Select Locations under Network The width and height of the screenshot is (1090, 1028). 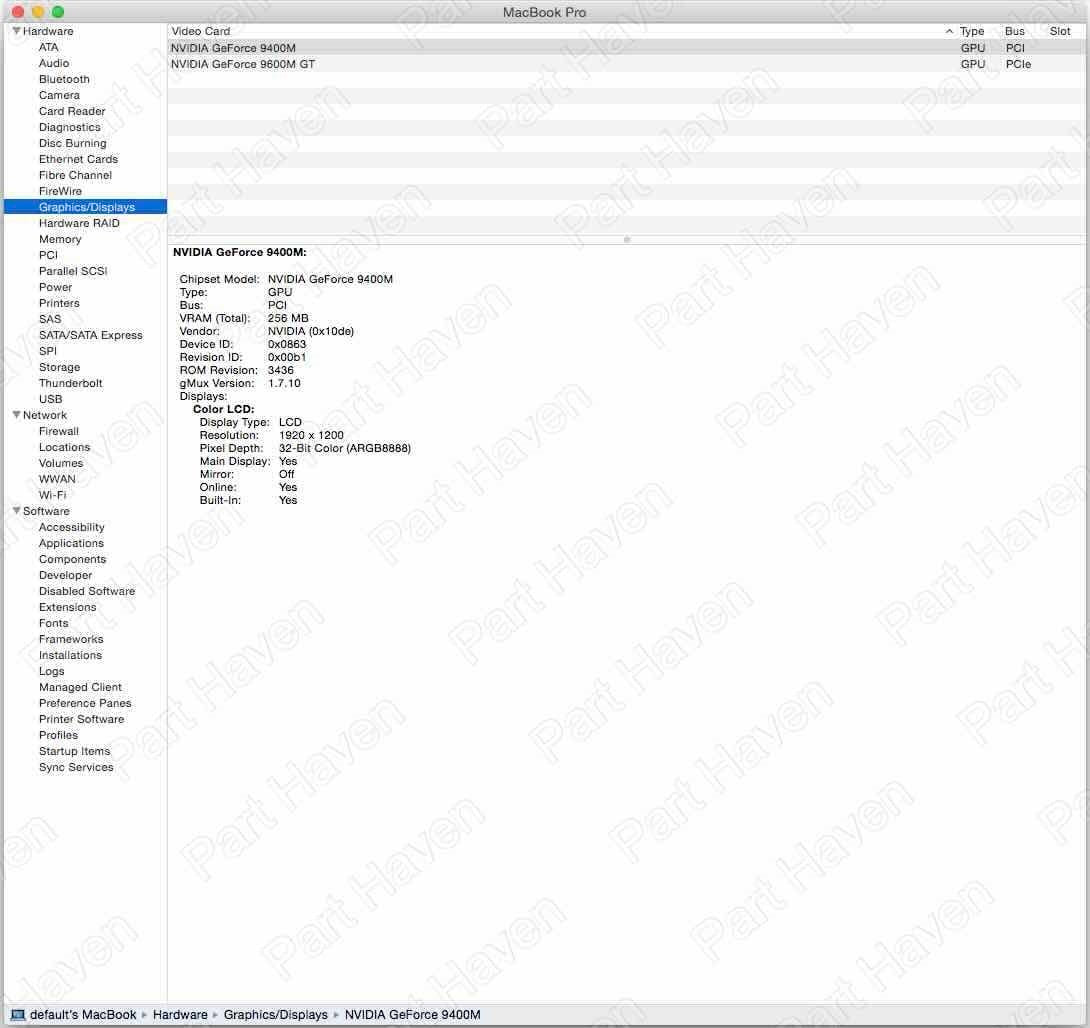[65, 447]
